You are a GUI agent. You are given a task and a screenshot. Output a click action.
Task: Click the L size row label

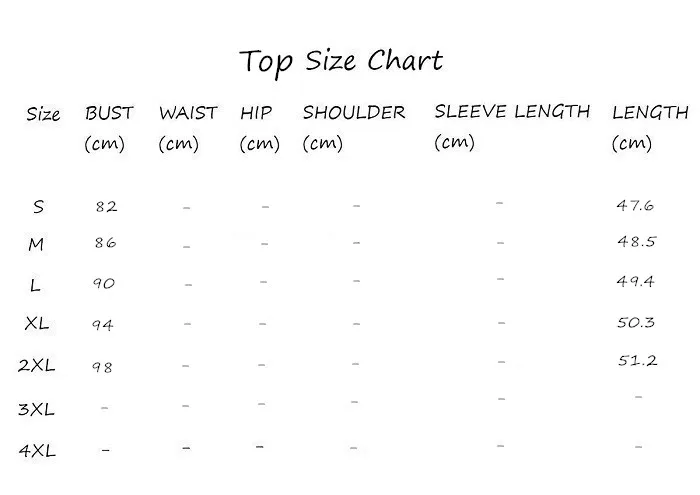click(35, 285)
